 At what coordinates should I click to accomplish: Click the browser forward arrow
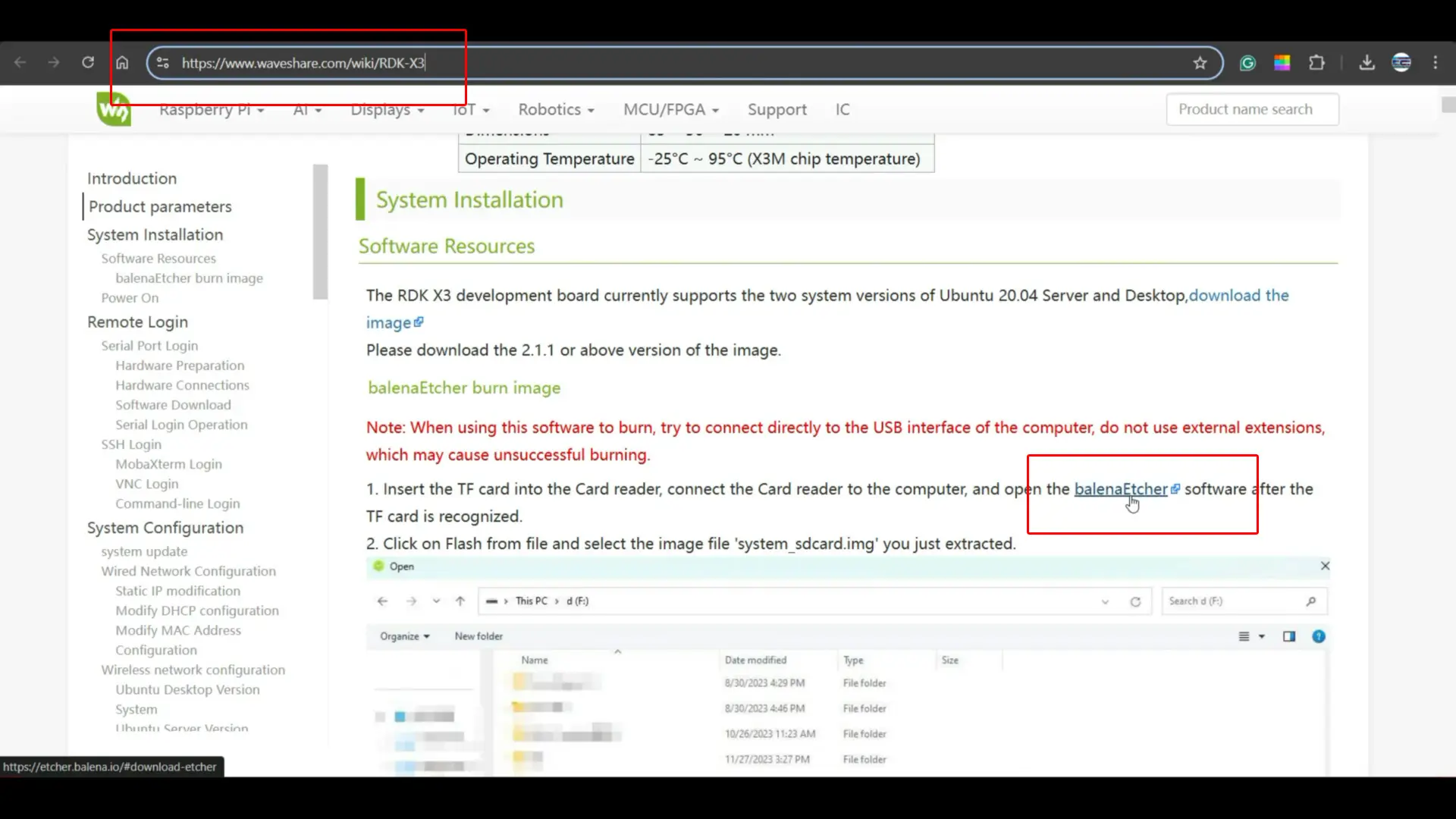(x=54, y=62)
